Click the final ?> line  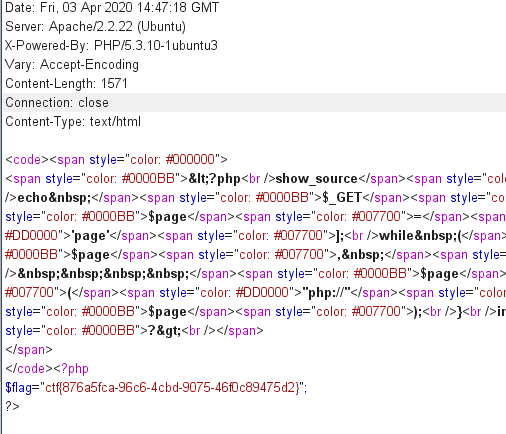[x=12, y=407]
